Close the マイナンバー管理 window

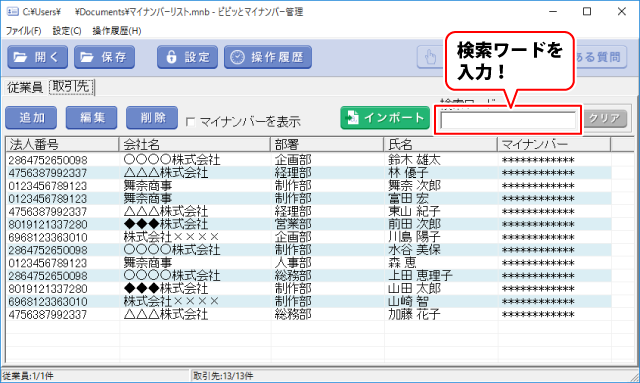point(622,11)
